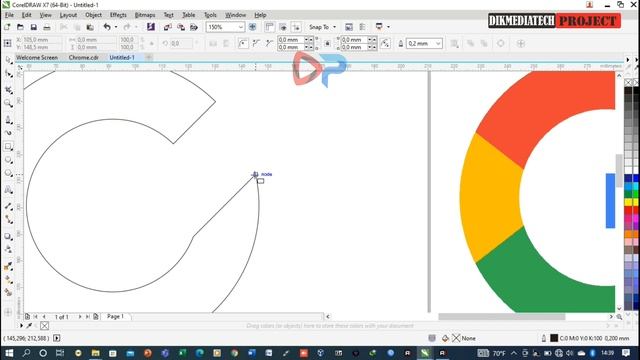Toggle Show Grid button

283,27
